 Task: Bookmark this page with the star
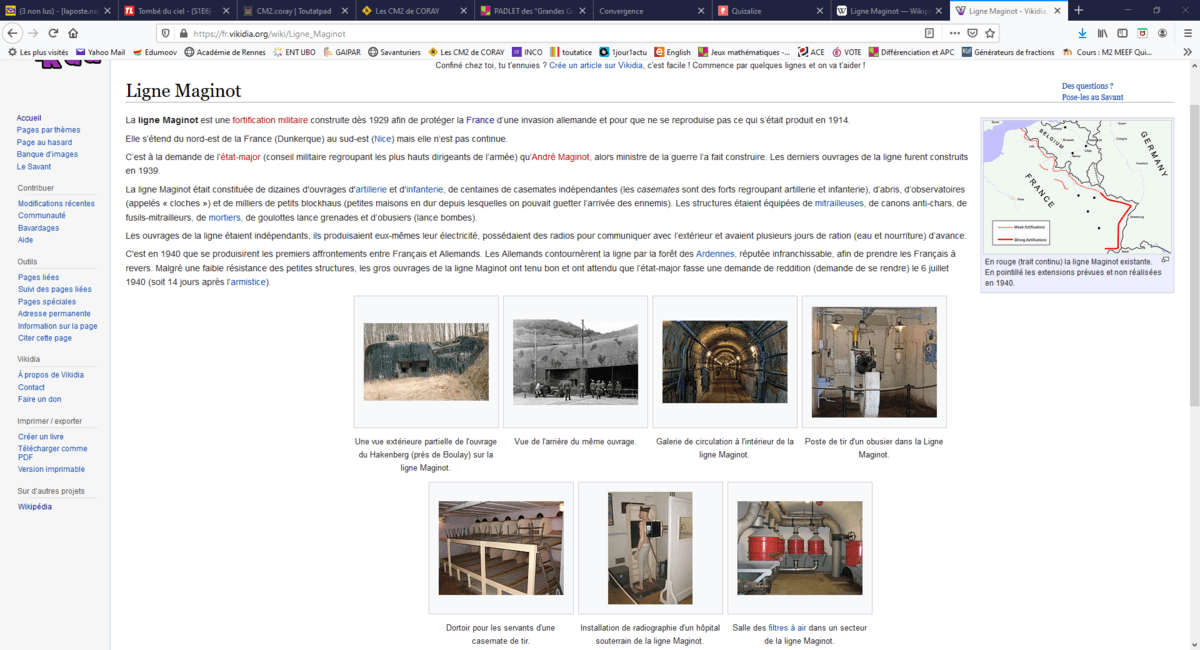point(990,33)
